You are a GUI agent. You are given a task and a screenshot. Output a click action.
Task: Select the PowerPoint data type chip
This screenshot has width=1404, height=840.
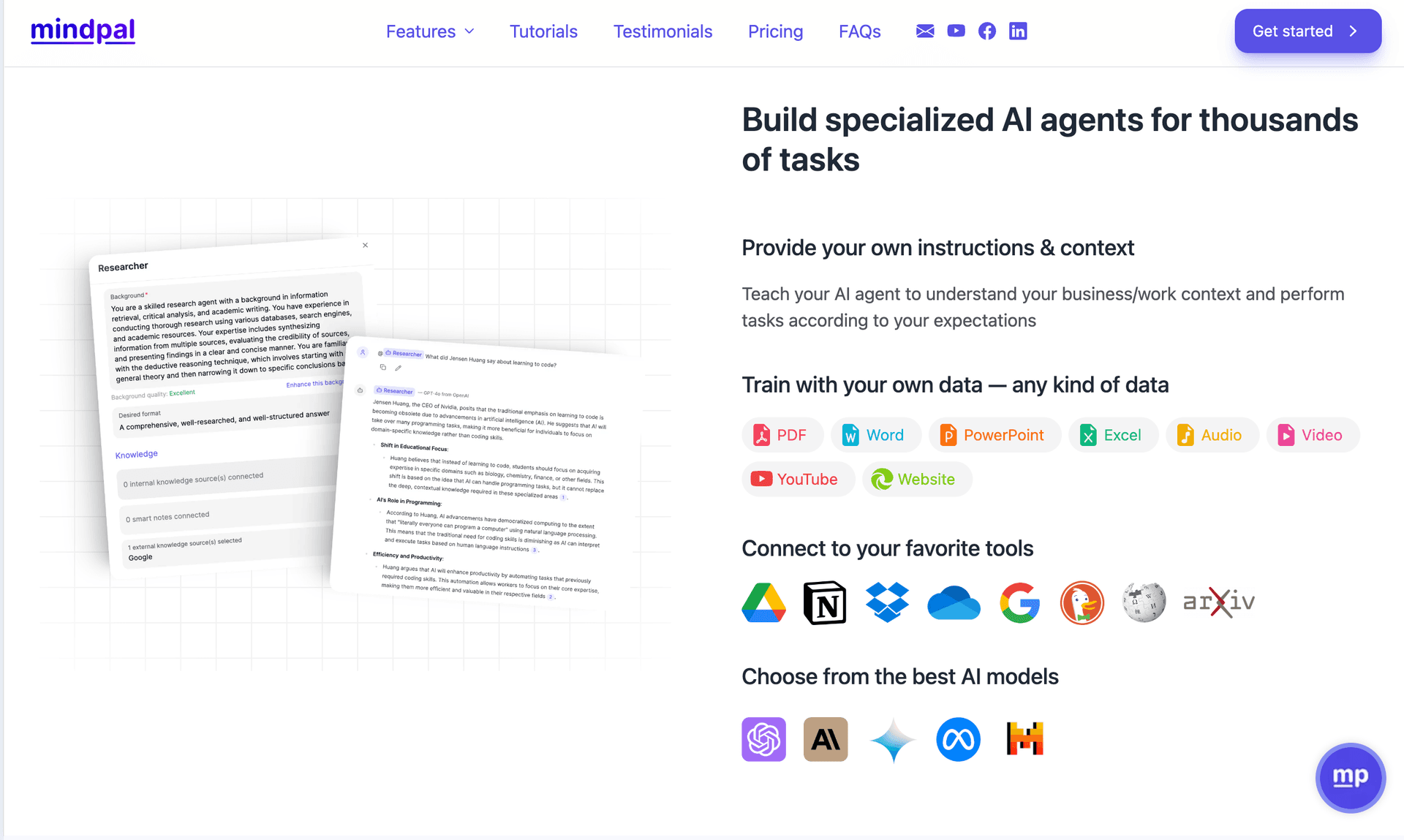[994, 435]
